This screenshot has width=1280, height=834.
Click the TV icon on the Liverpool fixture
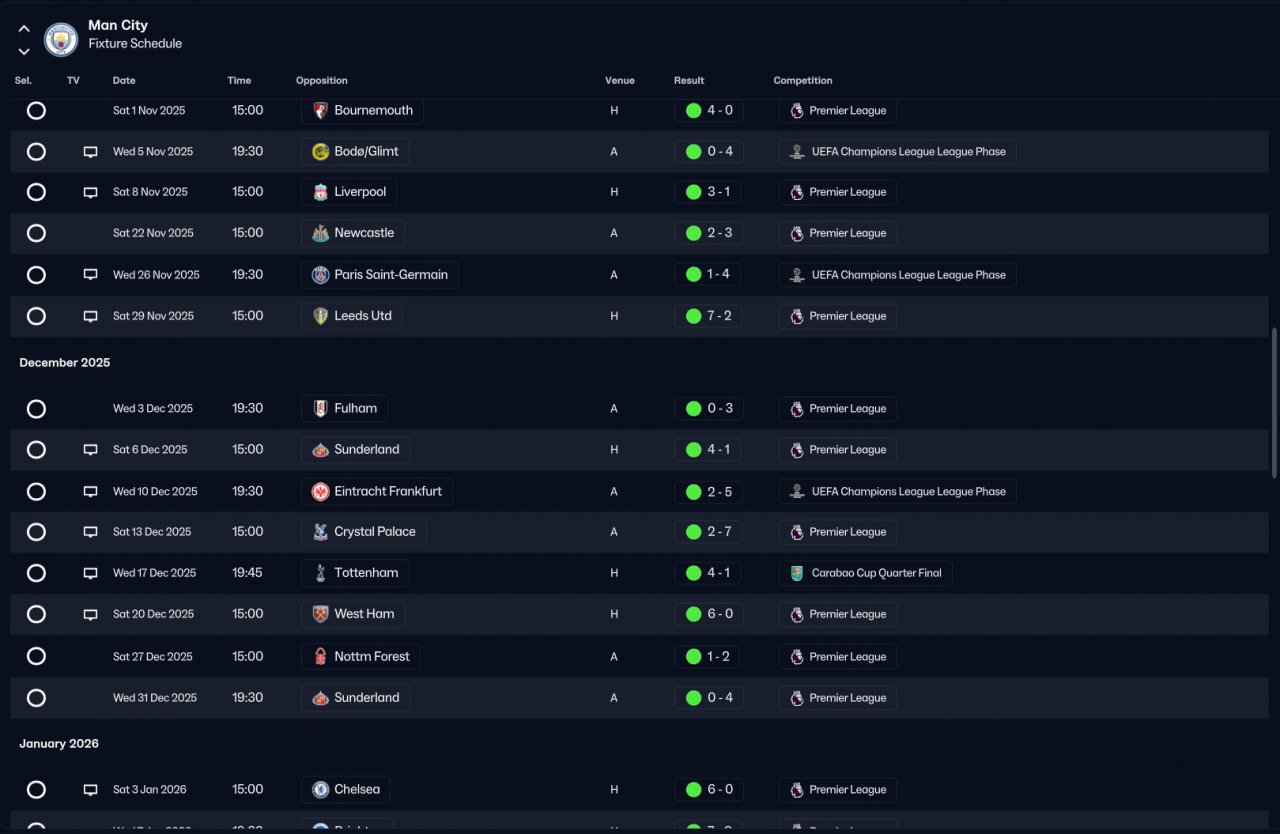point(91,192)
